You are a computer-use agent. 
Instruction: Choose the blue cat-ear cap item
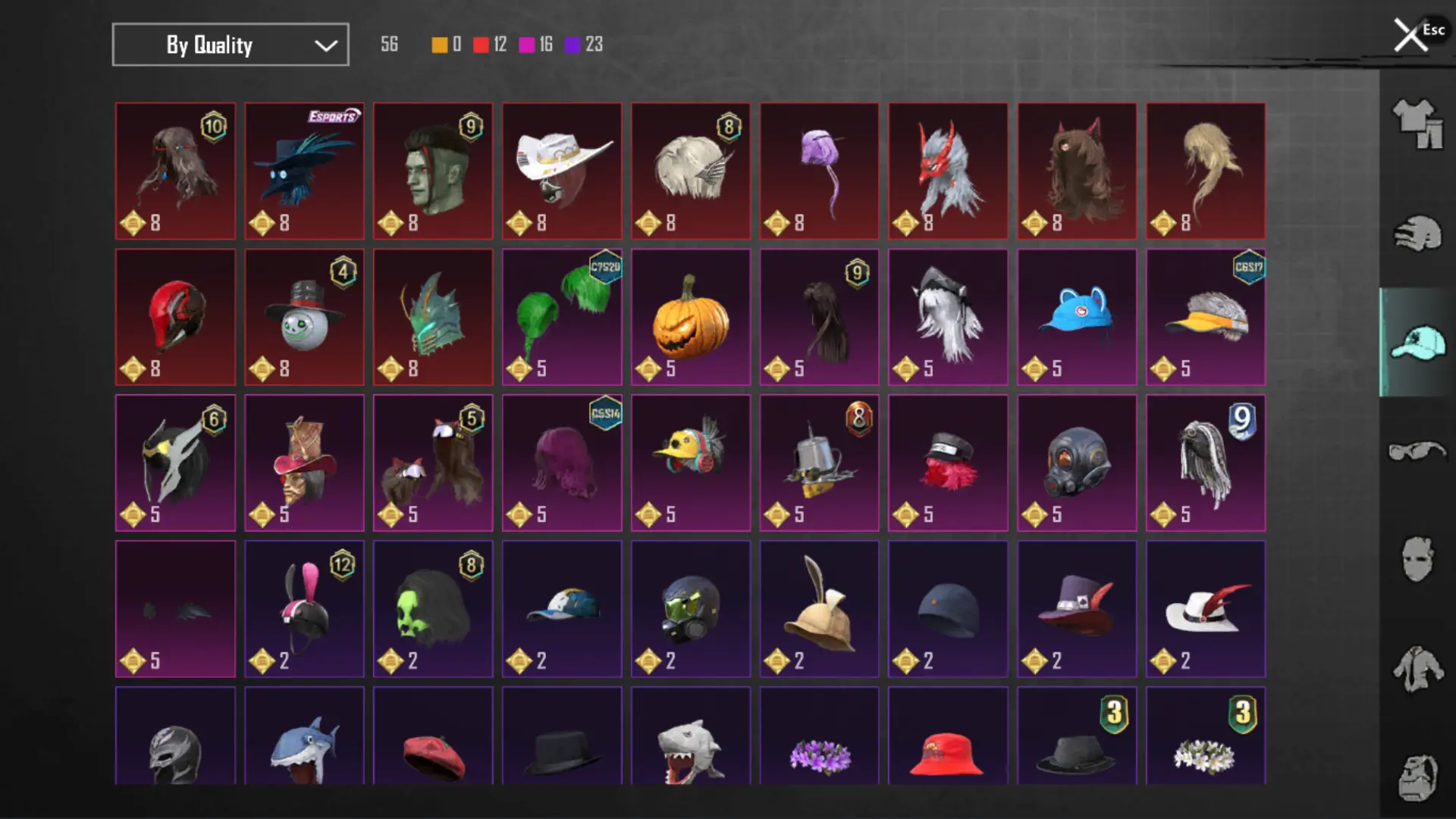1077,317
